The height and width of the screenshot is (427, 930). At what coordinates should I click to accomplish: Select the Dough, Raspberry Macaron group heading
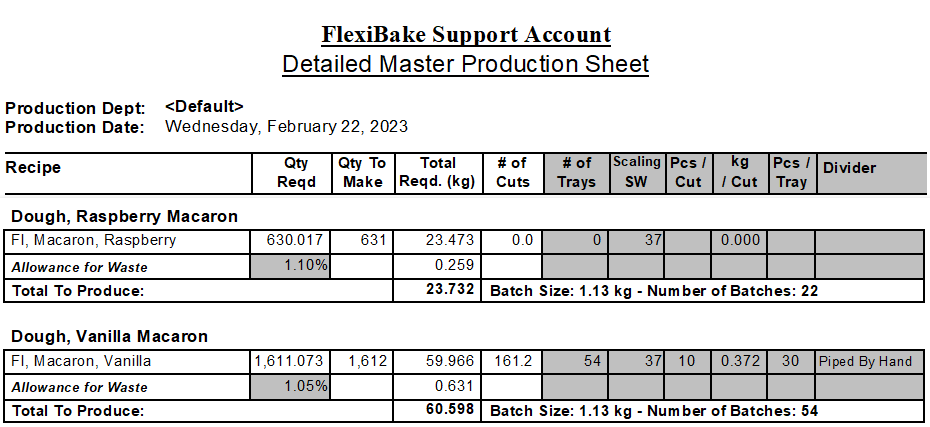pos(125,216)
